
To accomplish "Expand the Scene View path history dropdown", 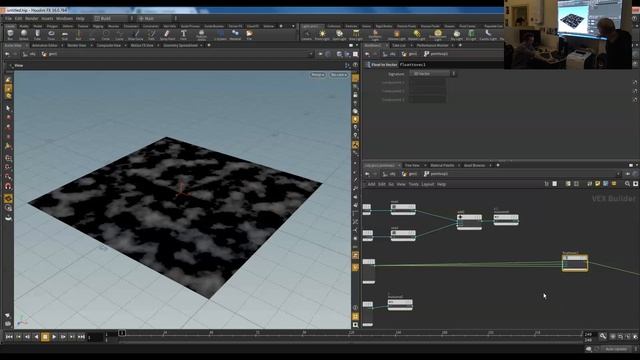I will click(x=311, y=54).
